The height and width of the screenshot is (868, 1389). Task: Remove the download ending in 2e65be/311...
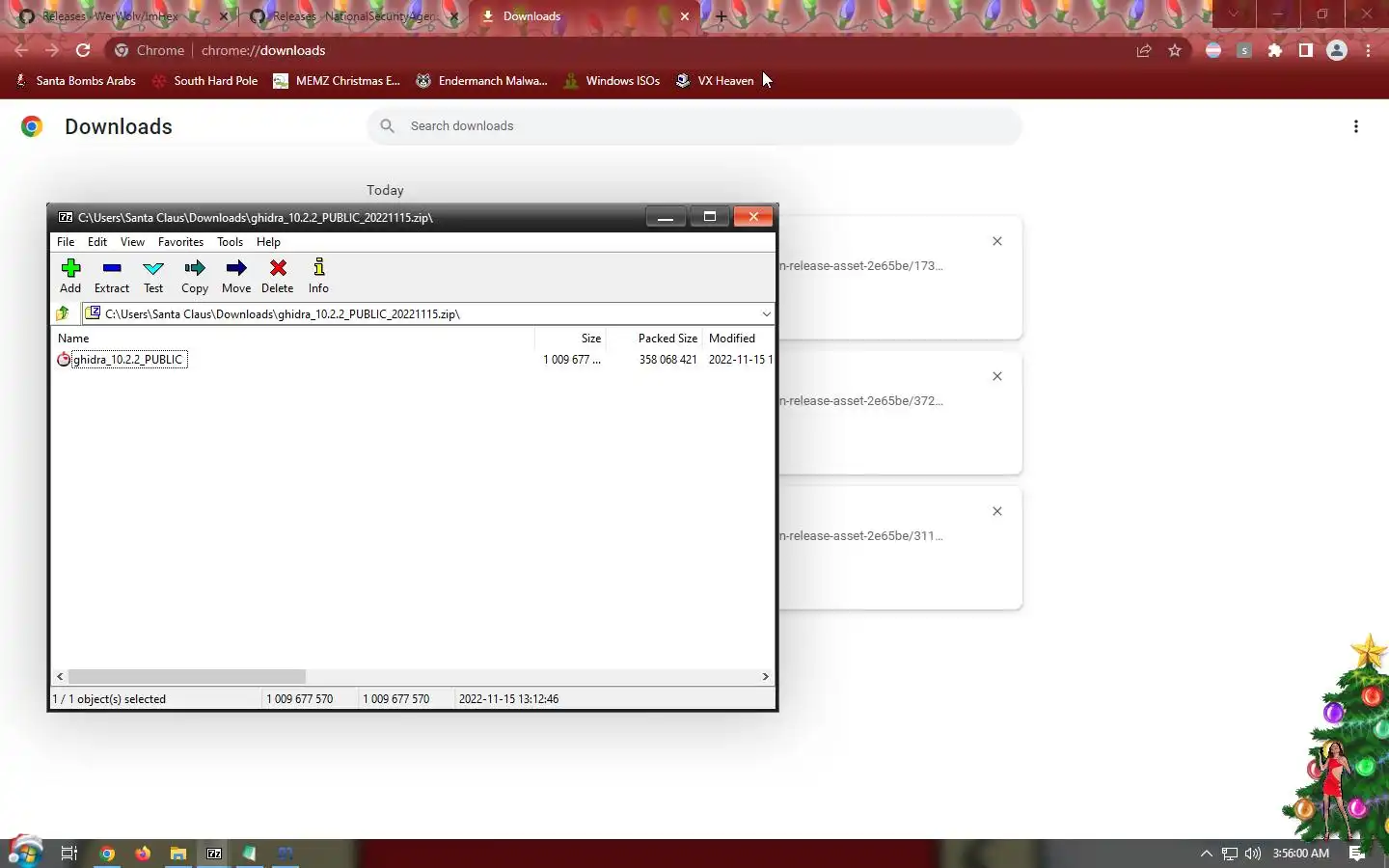pyautogui.click(x=997, y=511)
